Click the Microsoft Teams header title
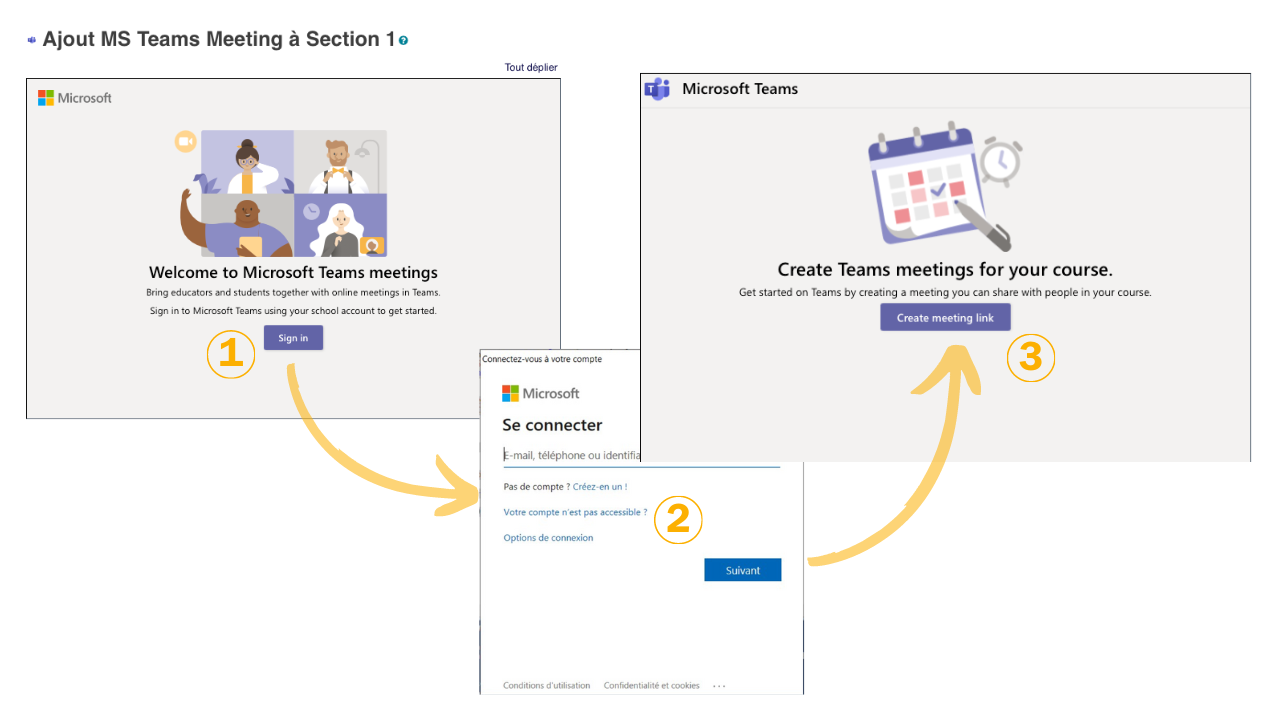This screenshot has width=1280, height=720. pyautogui.click(x=740, y=89)
